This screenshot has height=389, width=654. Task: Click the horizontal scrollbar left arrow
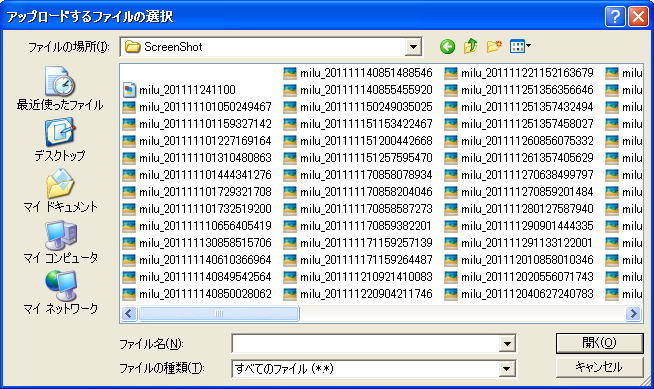coord(129,313)
